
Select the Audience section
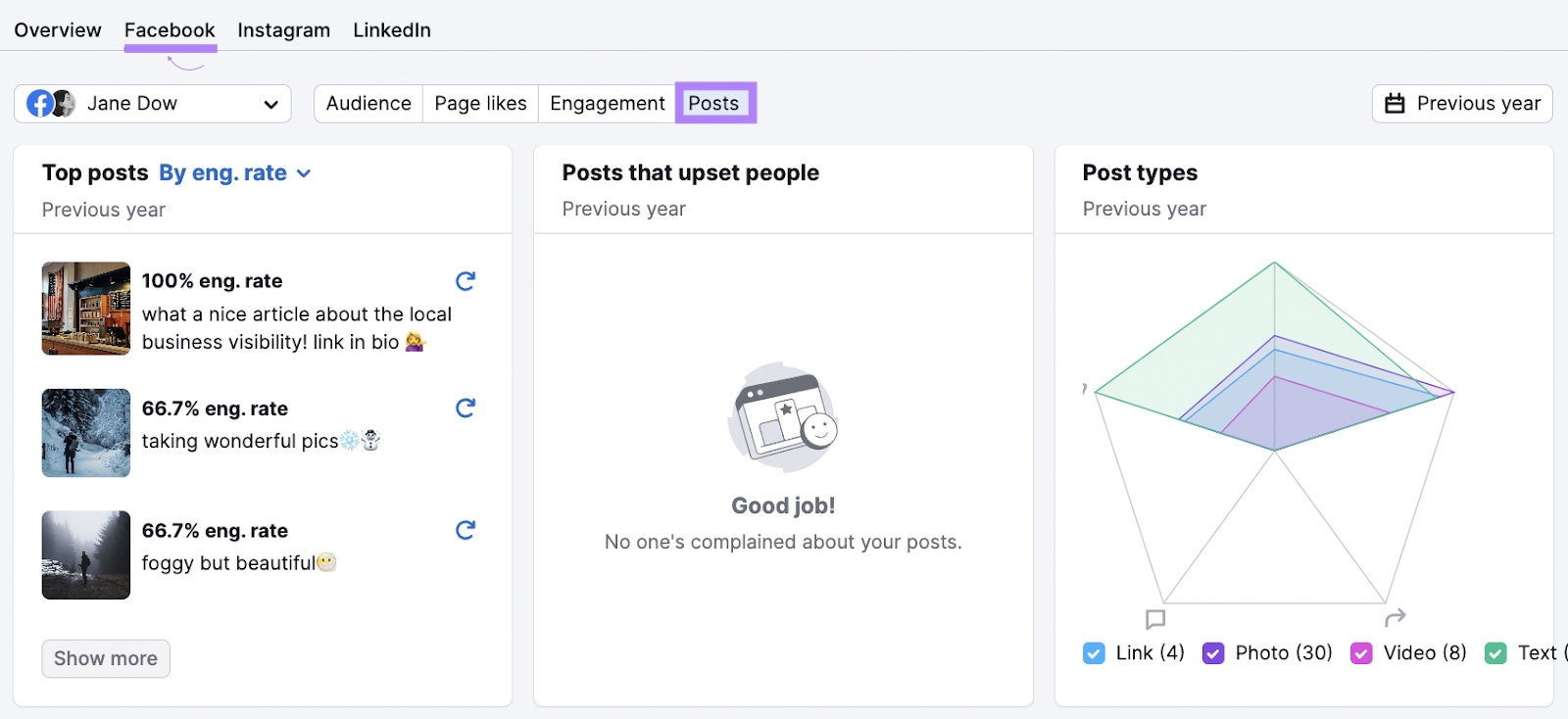click(x=368, y=103)
